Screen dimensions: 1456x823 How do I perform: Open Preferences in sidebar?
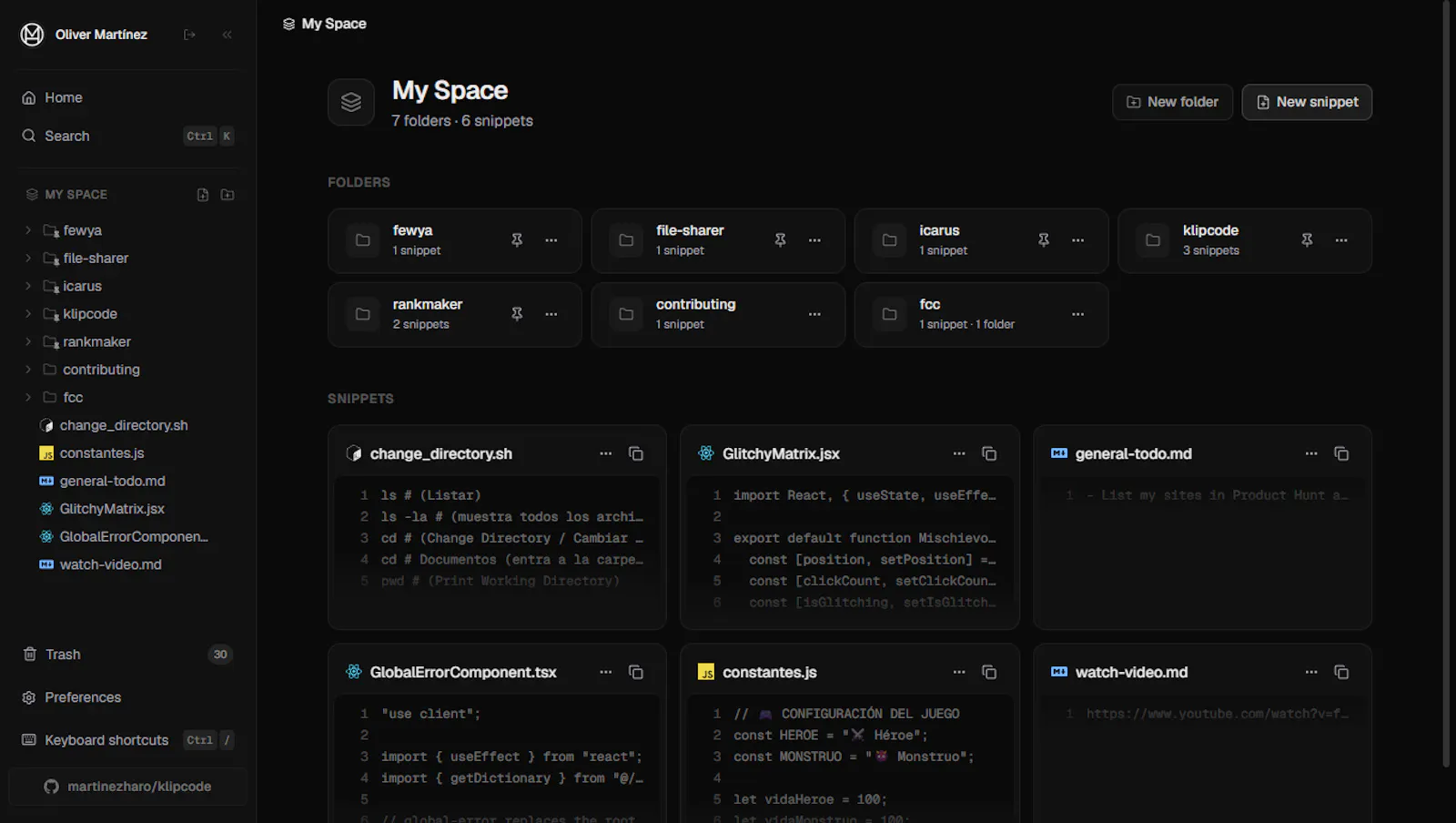127,697
